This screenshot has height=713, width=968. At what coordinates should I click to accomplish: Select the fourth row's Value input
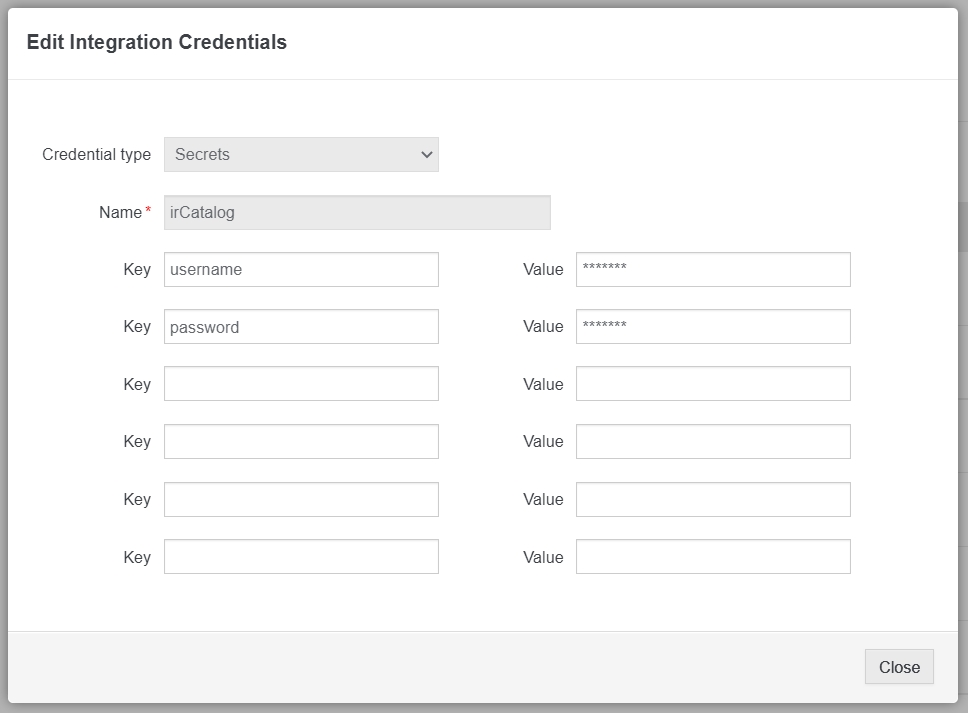pos(713,441)
